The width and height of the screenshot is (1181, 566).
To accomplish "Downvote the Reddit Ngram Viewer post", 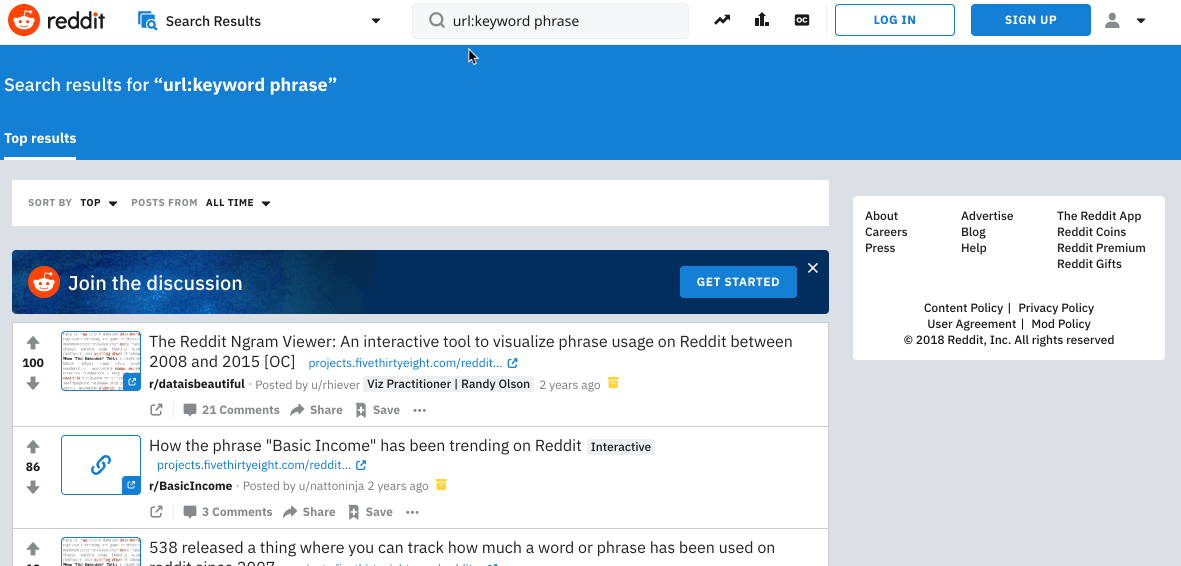I will [32, 384].
